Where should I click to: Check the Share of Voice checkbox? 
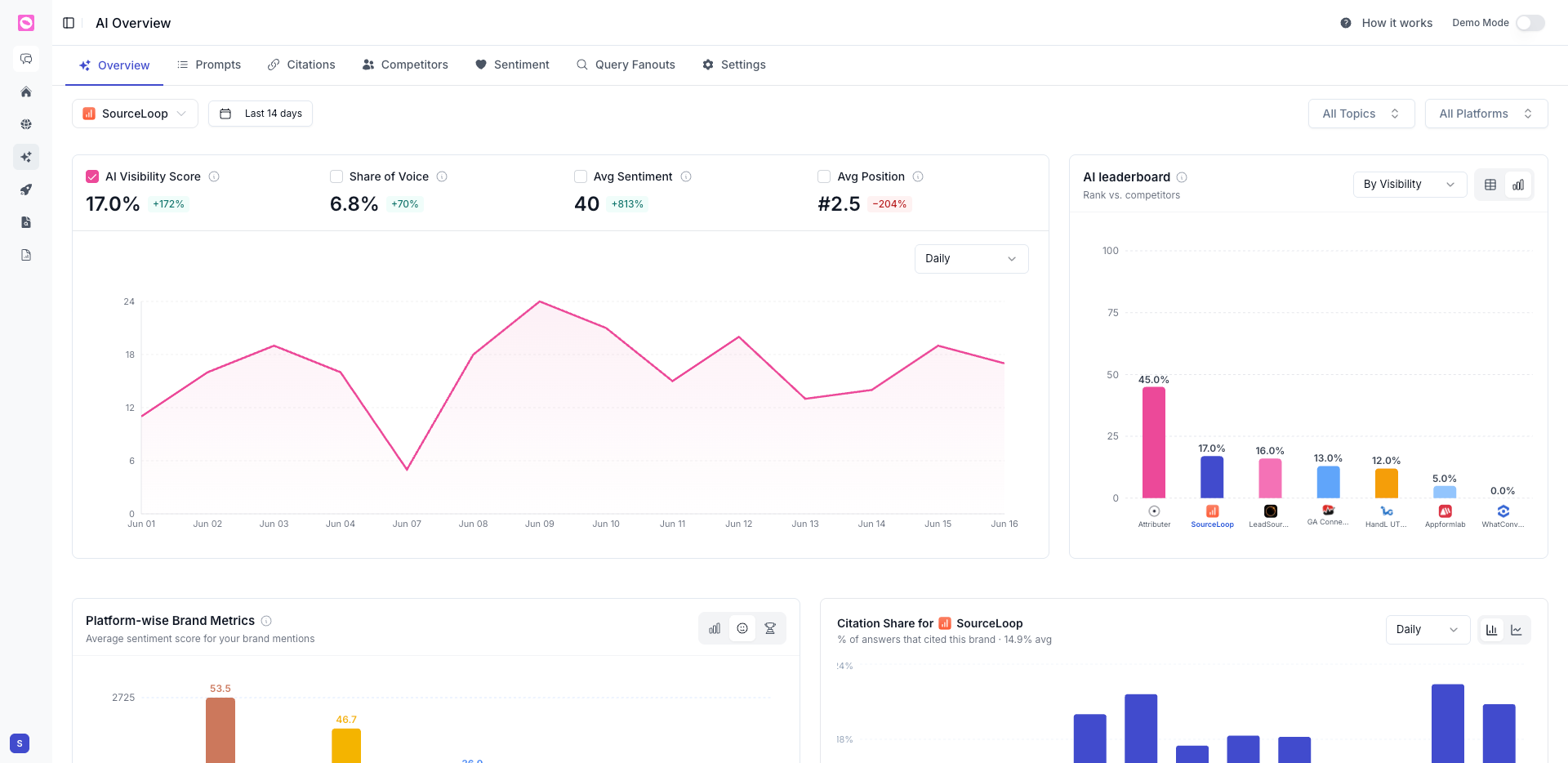coord(336,176)
